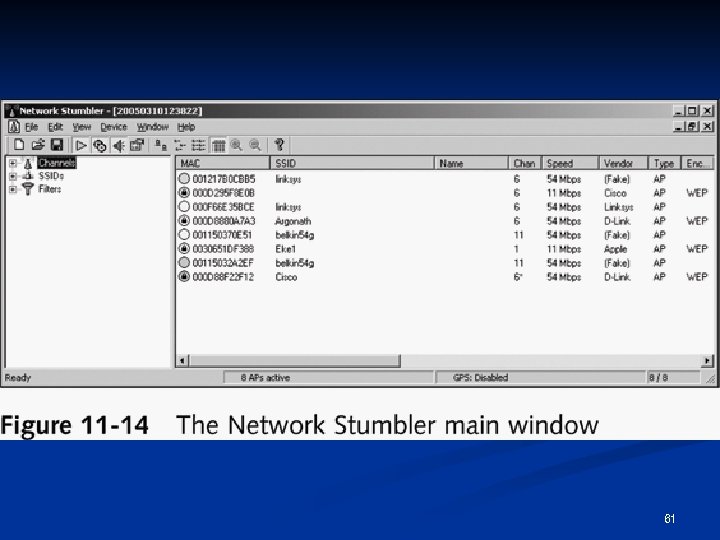Click the Help question mark icon
The height and width of the screenshot is (540, 720).
[x=279, y=145]
